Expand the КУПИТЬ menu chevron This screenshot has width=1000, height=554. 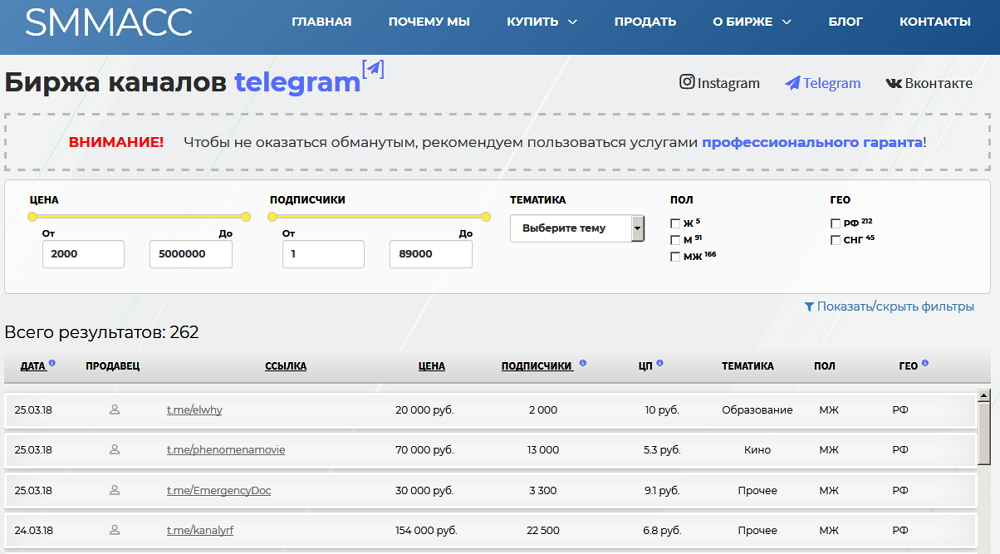pos(572,22)
